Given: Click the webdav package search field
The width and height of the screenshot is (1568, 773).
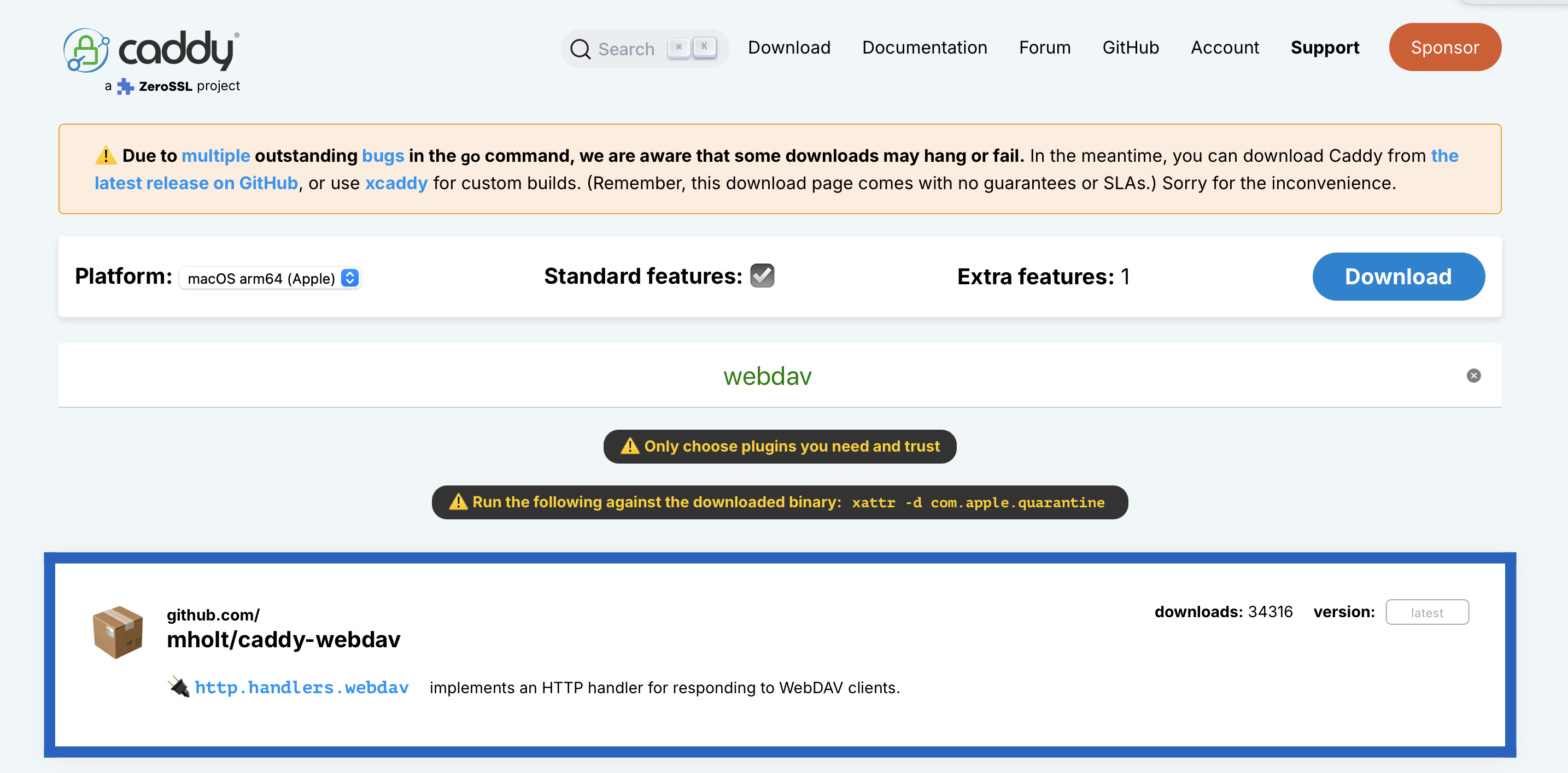Looking at the screenshot, I should [767, 376].
